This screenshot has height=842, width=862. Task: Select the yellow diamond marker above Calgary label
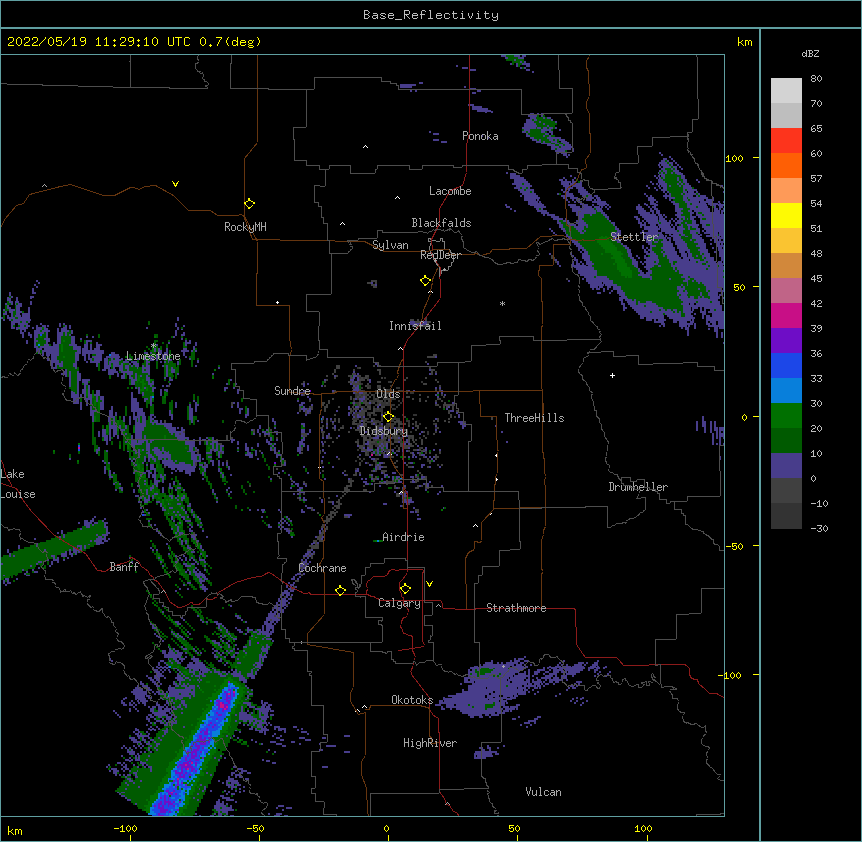pos(405,589)
